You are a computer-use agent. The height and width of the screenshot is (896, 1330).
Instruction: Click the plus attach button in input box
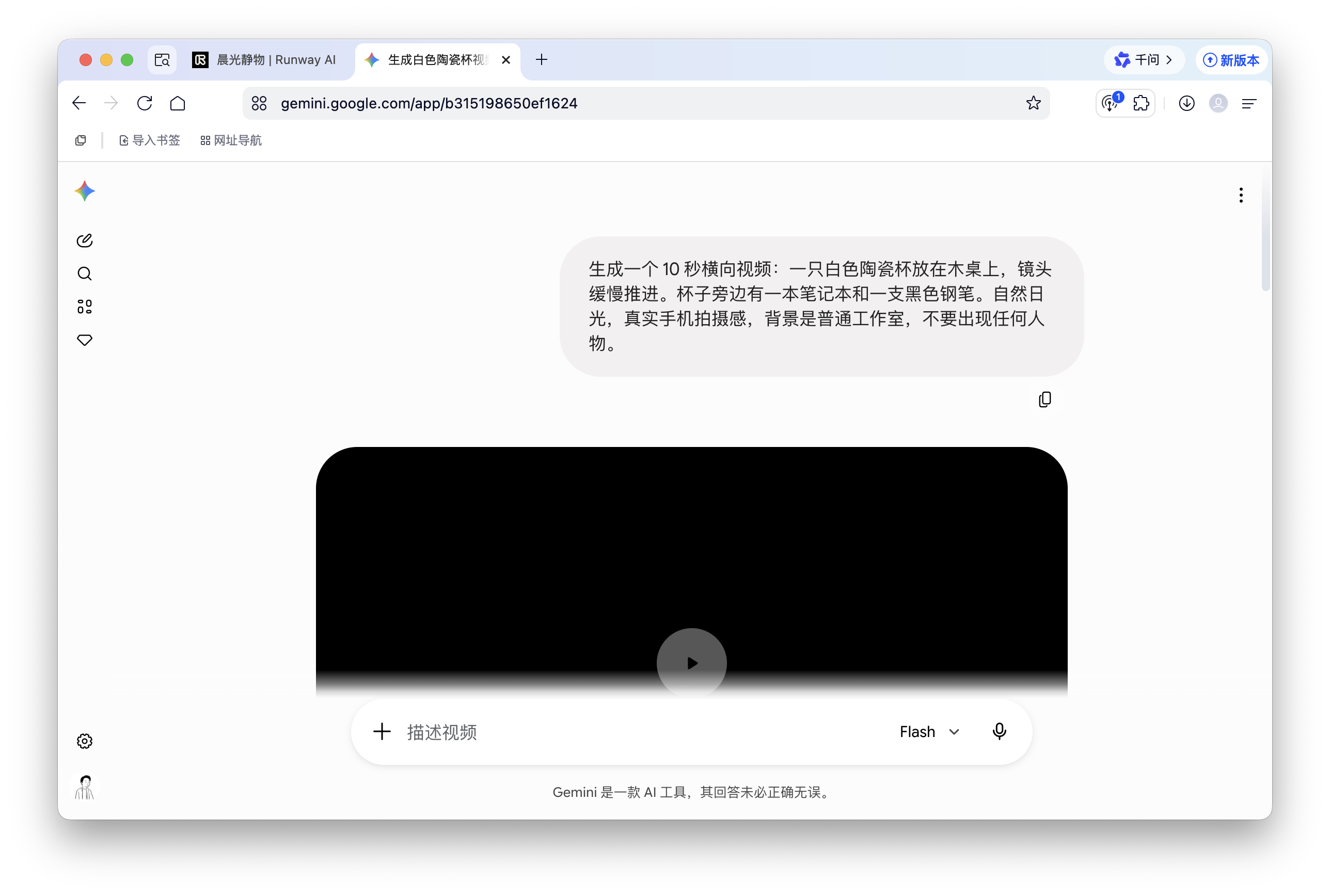(382, 731)
